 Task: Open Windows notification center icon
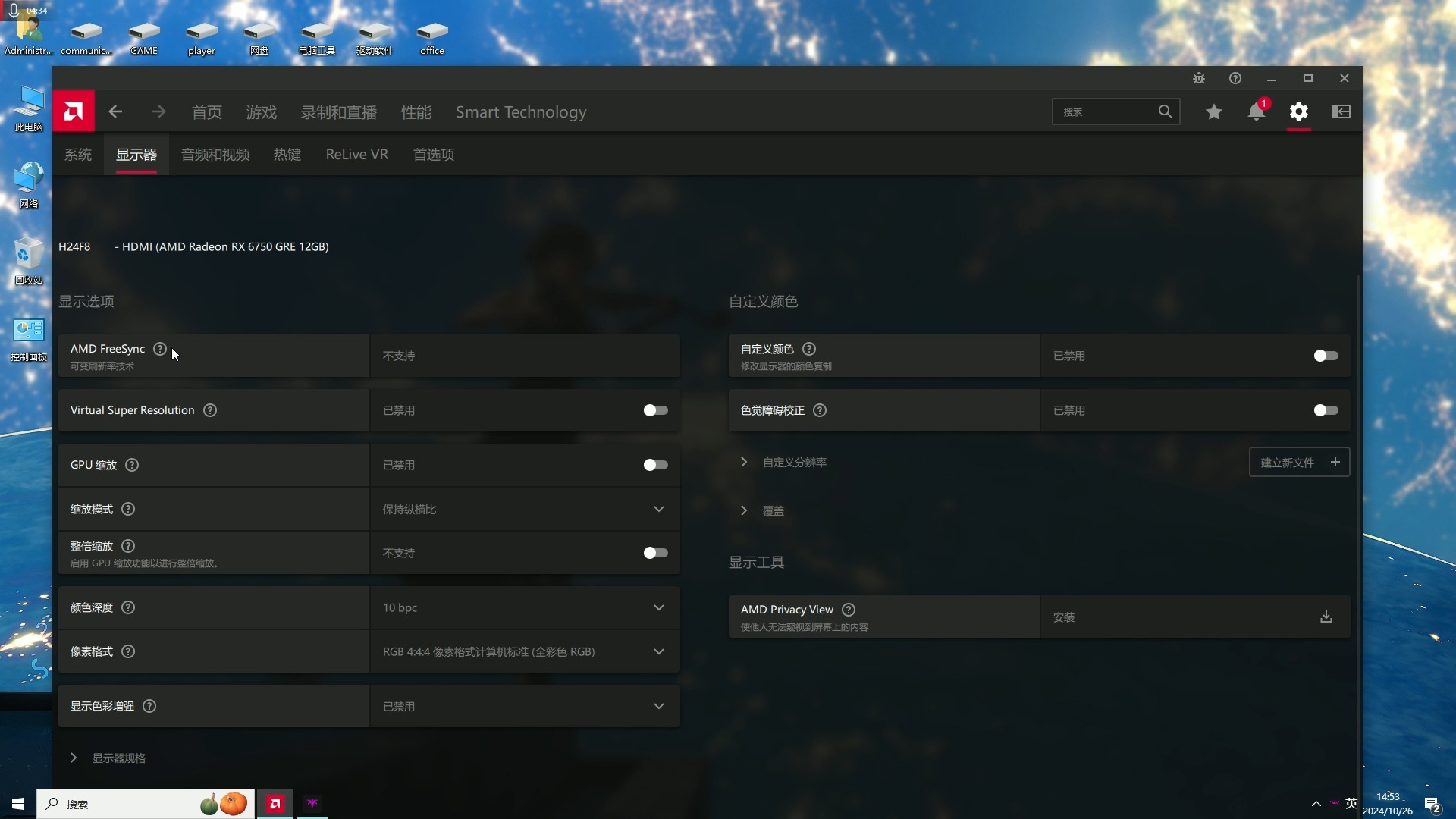point(1432,805)
